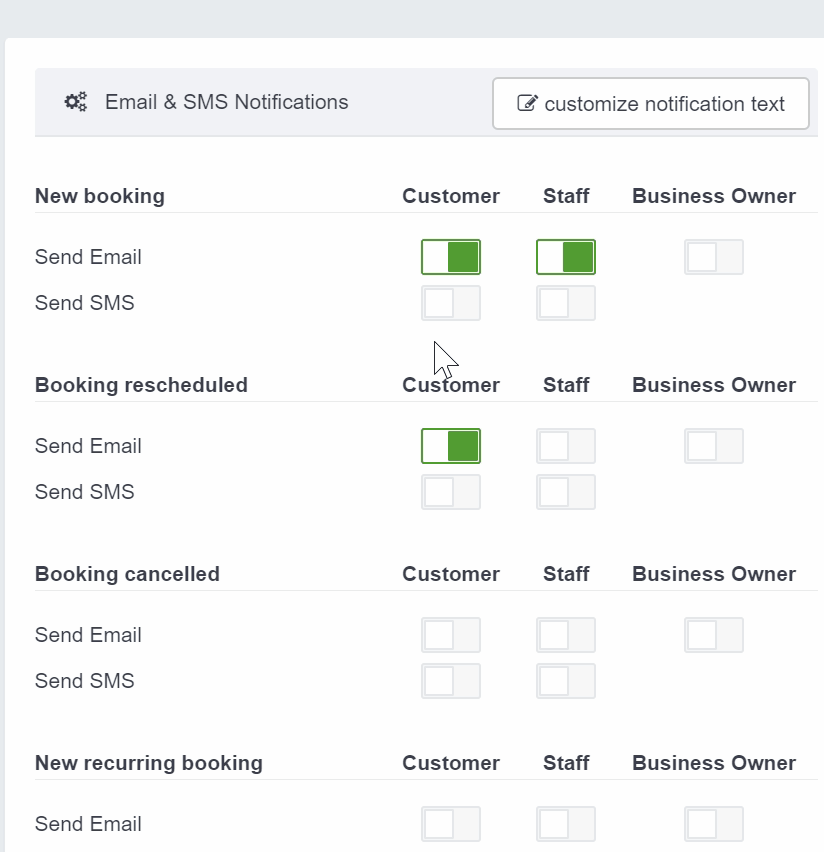
Task: Enable Booking rescheduled Business Owner email toggle
Action: [714, 446]
